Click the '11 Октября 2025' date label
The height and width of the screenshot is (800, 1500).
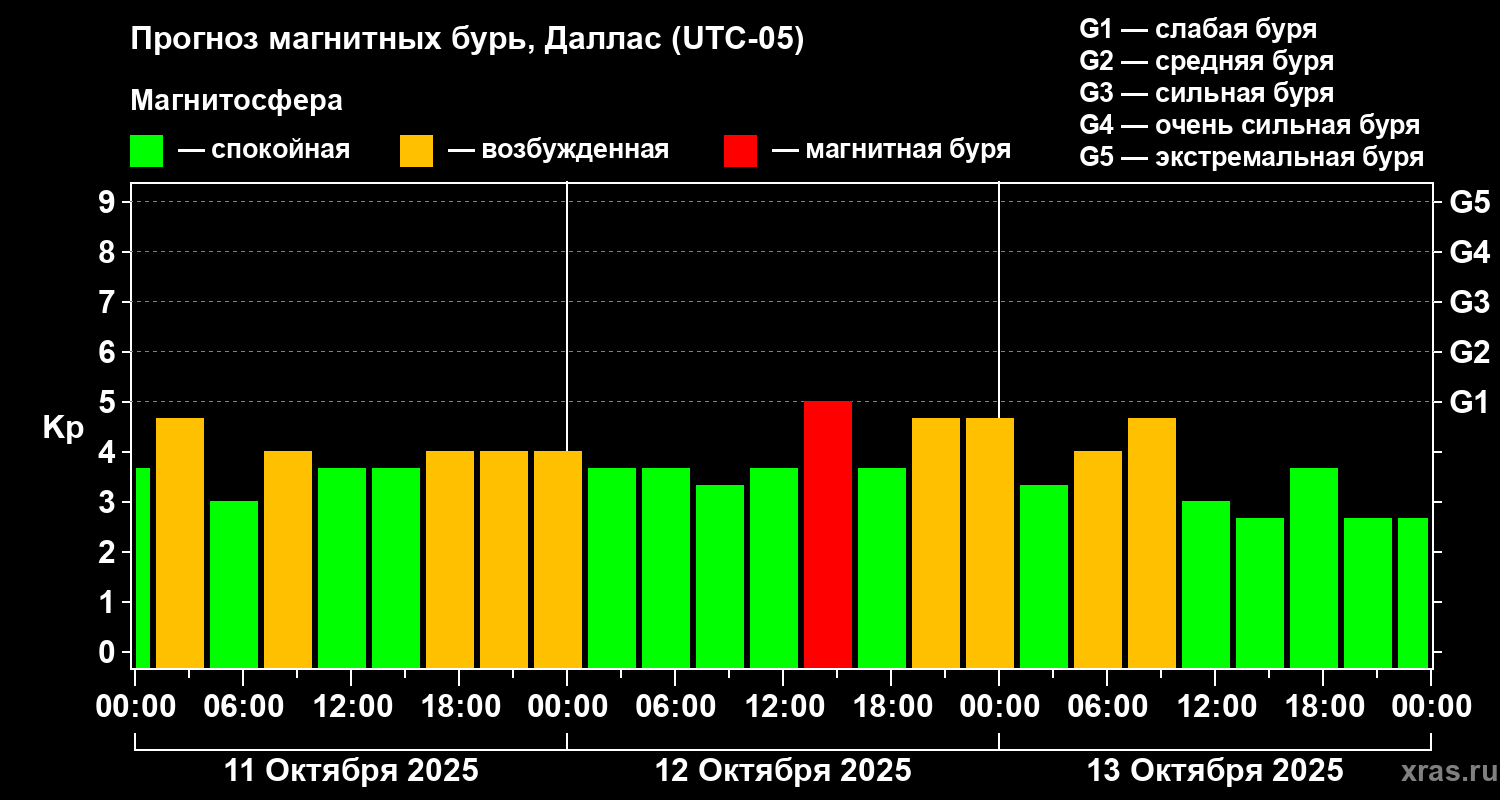351,771
